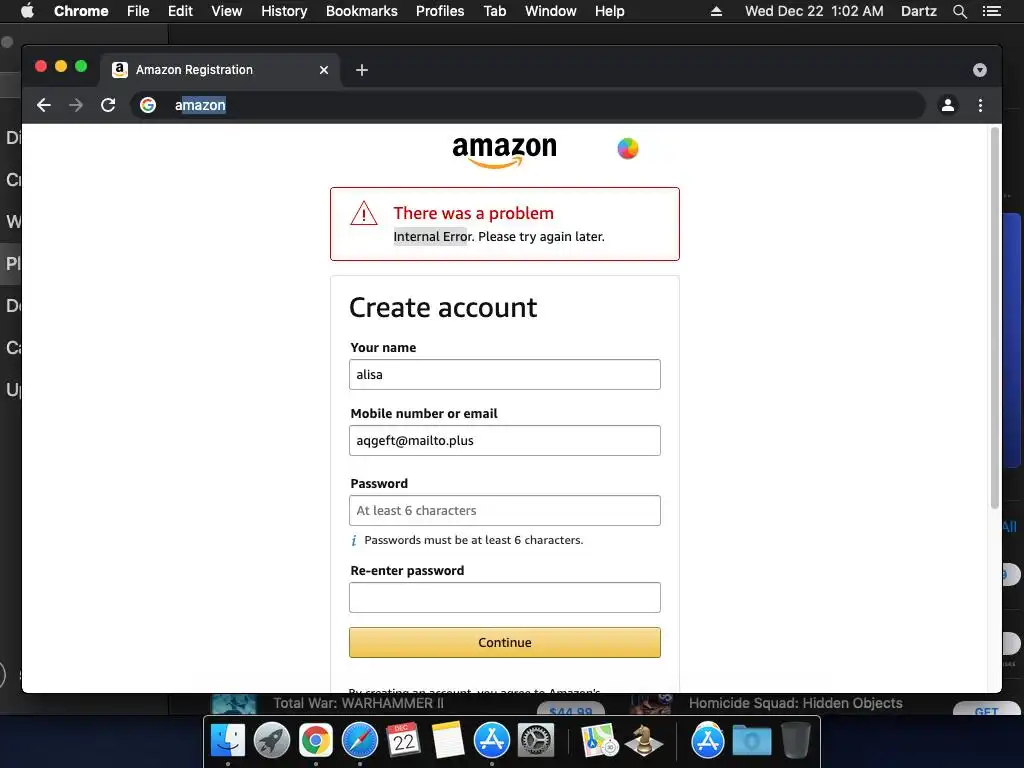Image resolution: width=1024 pixels, height=768 pixels.
Task: Click 'Total War: WARHAMMER II' in App Store window
Action: point(358,703)
